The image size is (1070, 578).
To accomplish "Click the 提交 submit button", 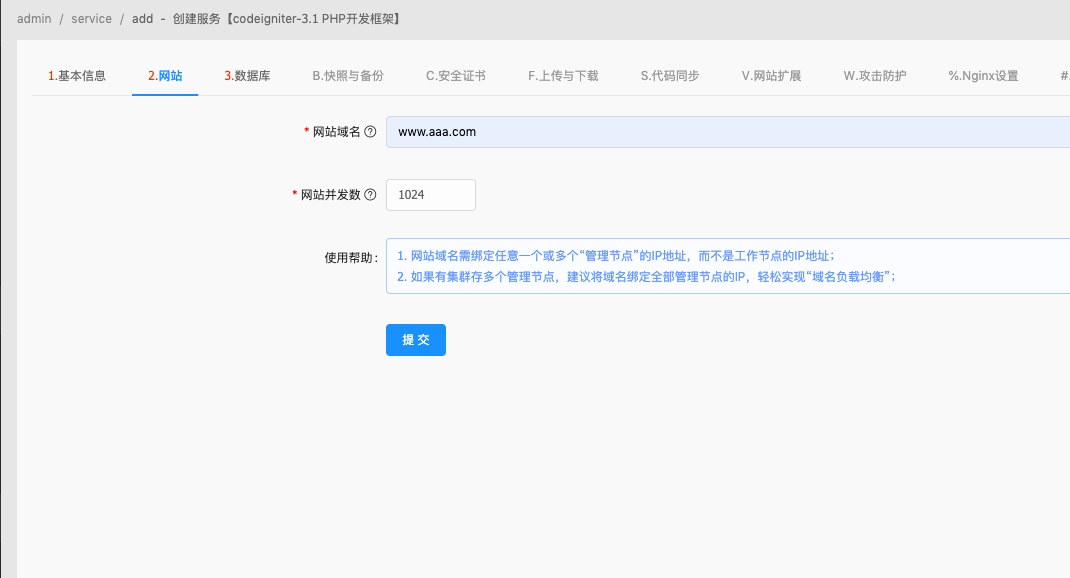I will coord(416,340).
